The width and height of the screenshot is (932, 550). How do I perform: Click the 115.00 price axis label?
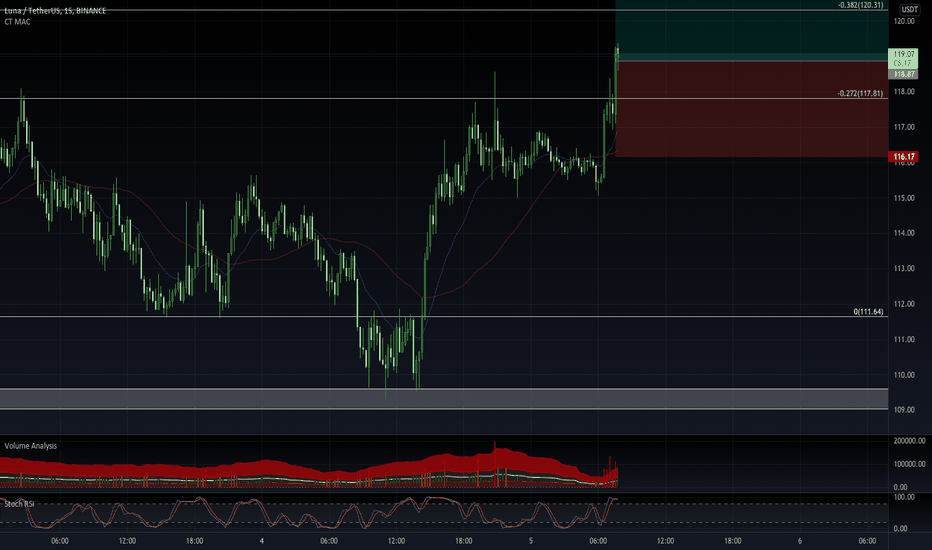click(903, 198)
